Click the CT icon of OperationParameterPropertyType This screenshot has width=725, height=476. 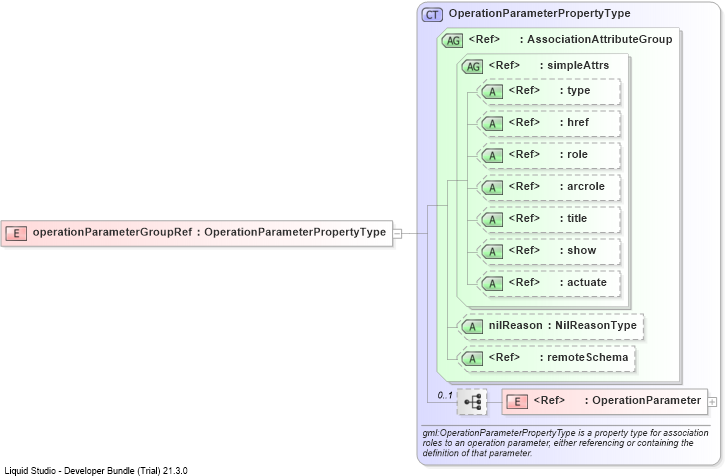(432, 15)
